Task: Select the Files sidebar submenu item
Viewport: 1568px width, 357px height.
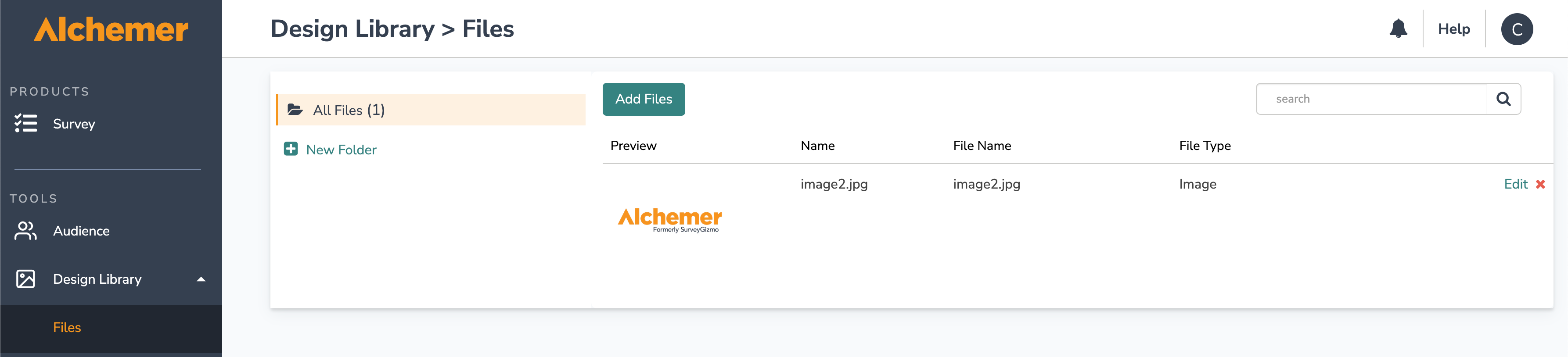Action: pyautogui.click(x=67, y=327)
